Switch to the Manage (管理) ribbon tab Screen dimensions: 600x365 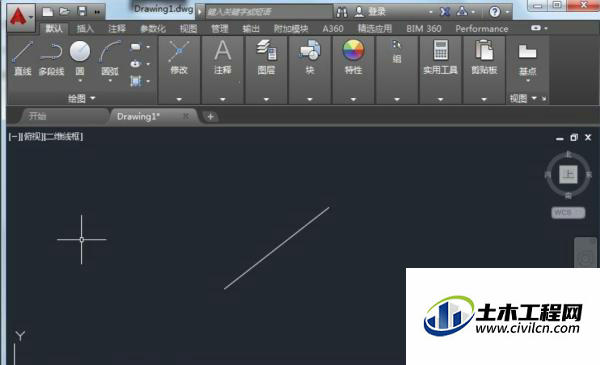(220, 29)
